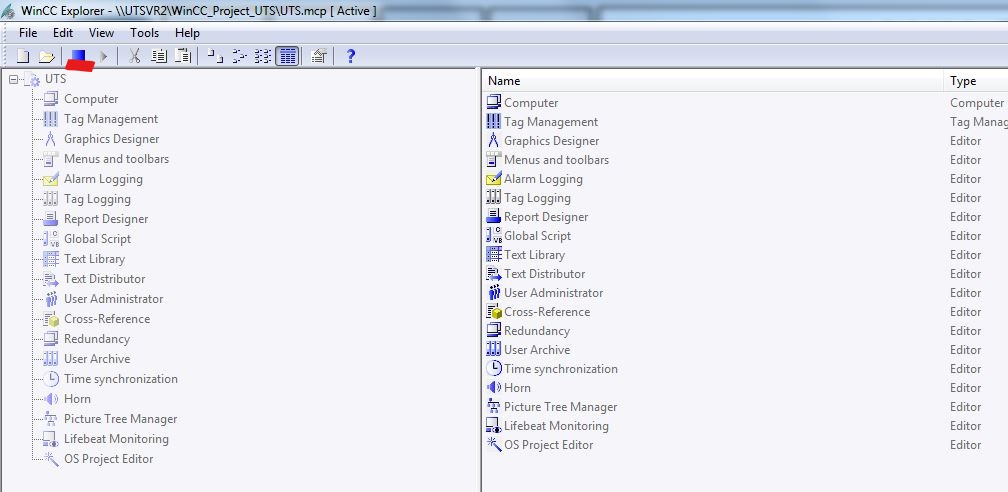Click the Copy toolbar icon
The height and width of the screenshot is (492, 1008).
tap(159, 57)
